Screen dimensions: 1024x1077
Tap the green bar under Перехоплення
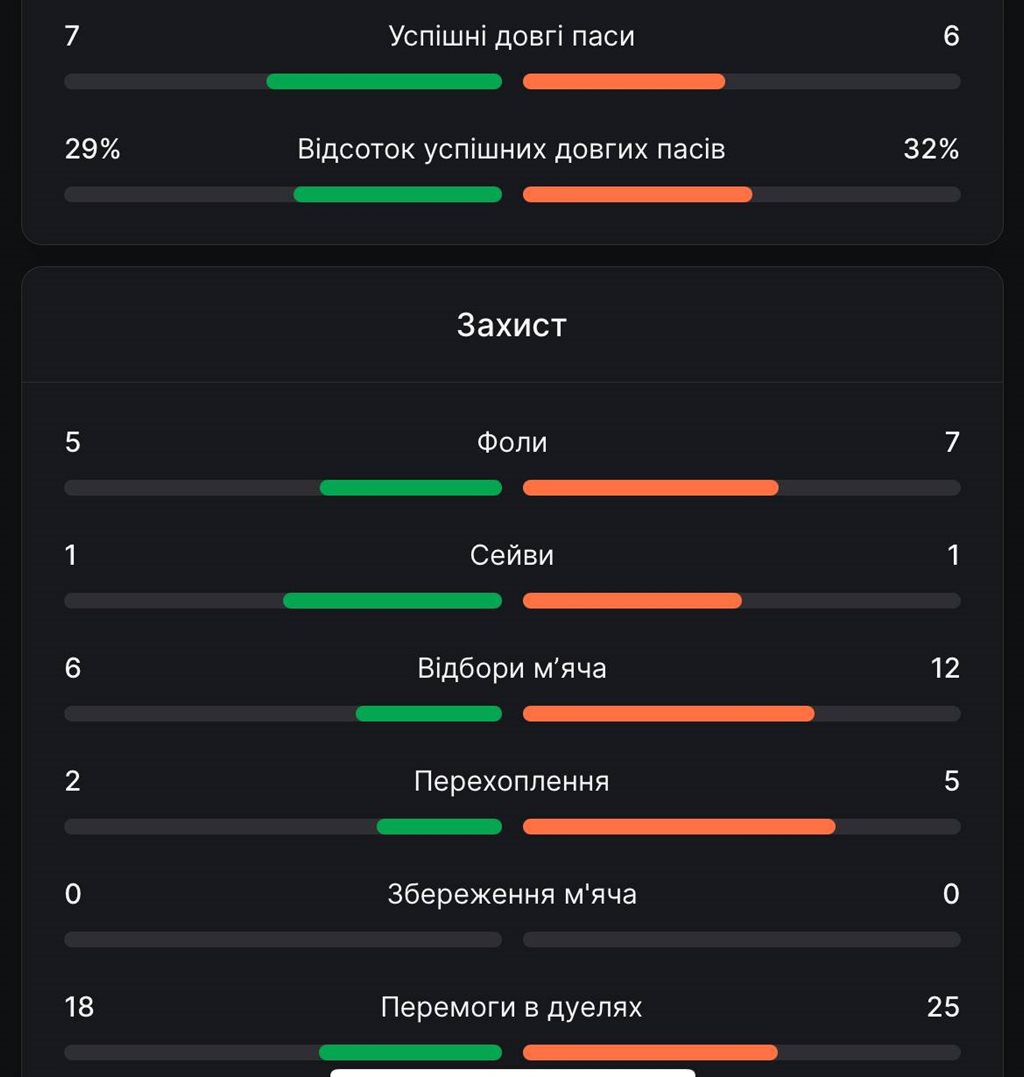[440, 826]
